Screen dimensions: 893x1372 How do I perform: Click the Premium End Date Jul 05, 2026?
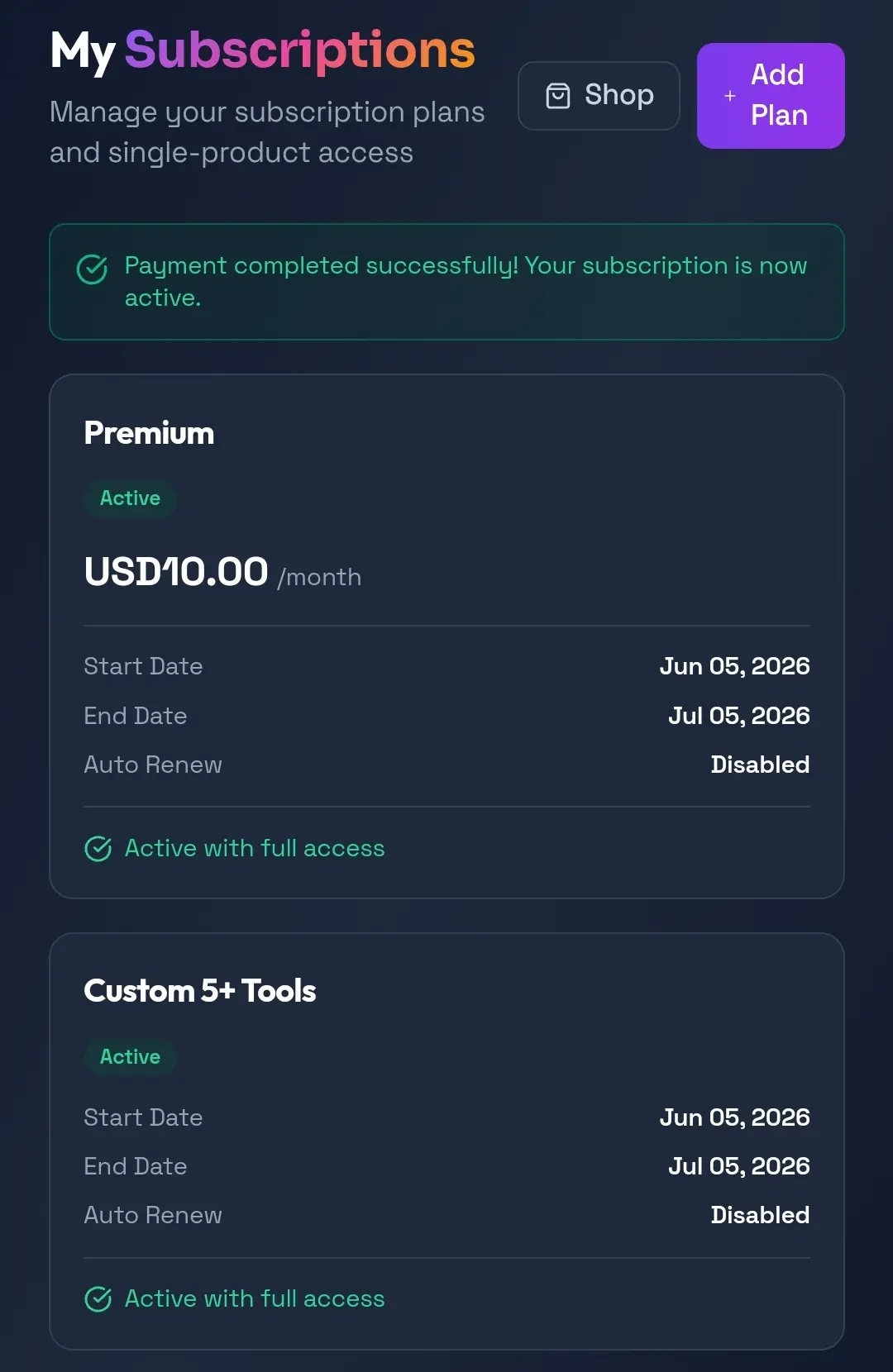738,716
